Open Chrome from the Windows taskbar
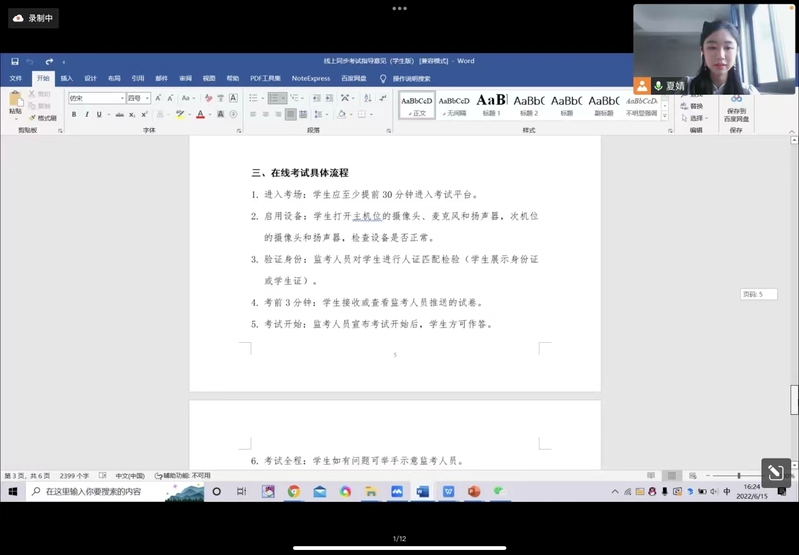 pyautogui.click(x=294, y=491)
